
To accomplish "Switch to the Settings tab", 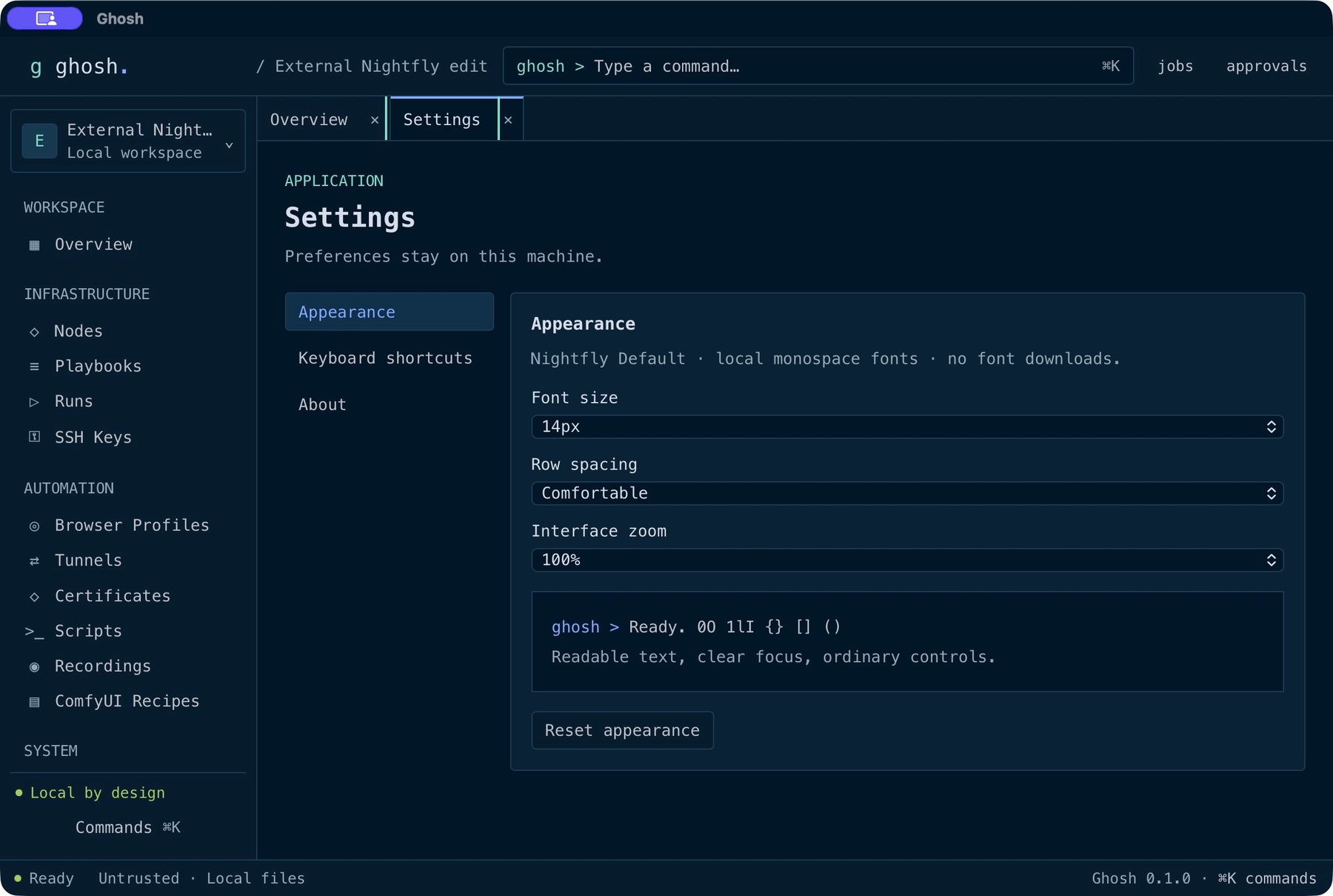I will [442, 120].
